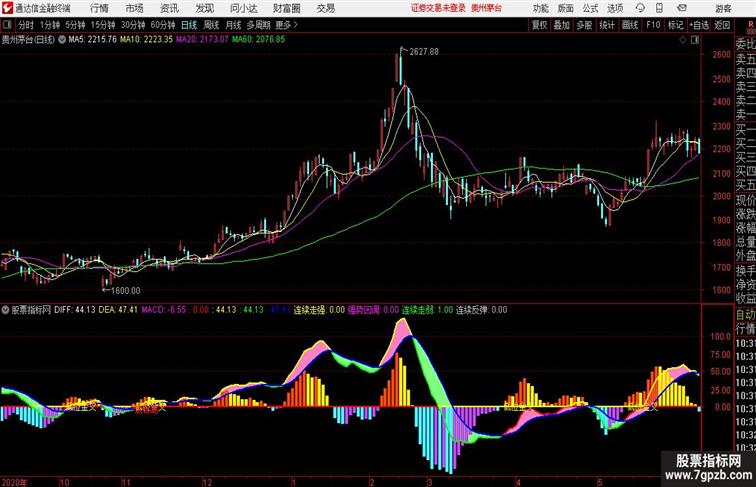
Task: Click the diamond icon above the chart
Action: (683, 40)
